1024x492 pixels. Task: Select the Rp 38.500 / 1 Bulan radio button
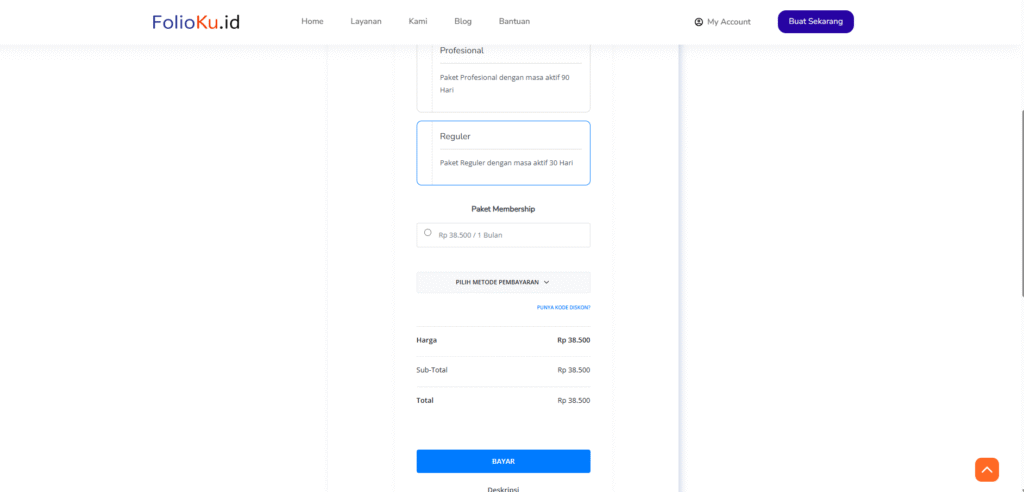(x=428, y=233)
